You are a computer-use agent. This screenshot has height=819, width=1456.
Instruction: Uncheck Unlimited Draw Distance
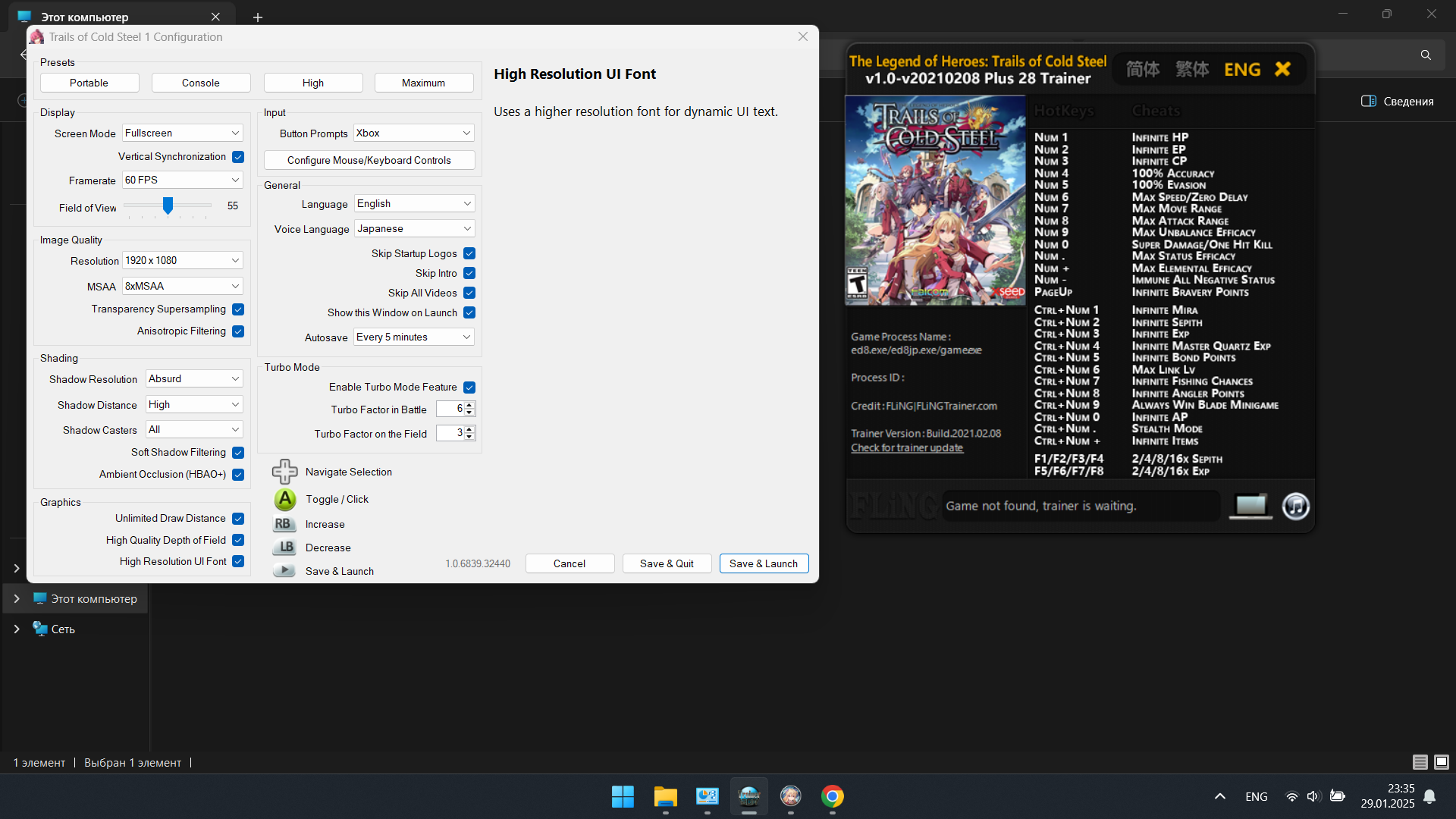tap(238, 519)
